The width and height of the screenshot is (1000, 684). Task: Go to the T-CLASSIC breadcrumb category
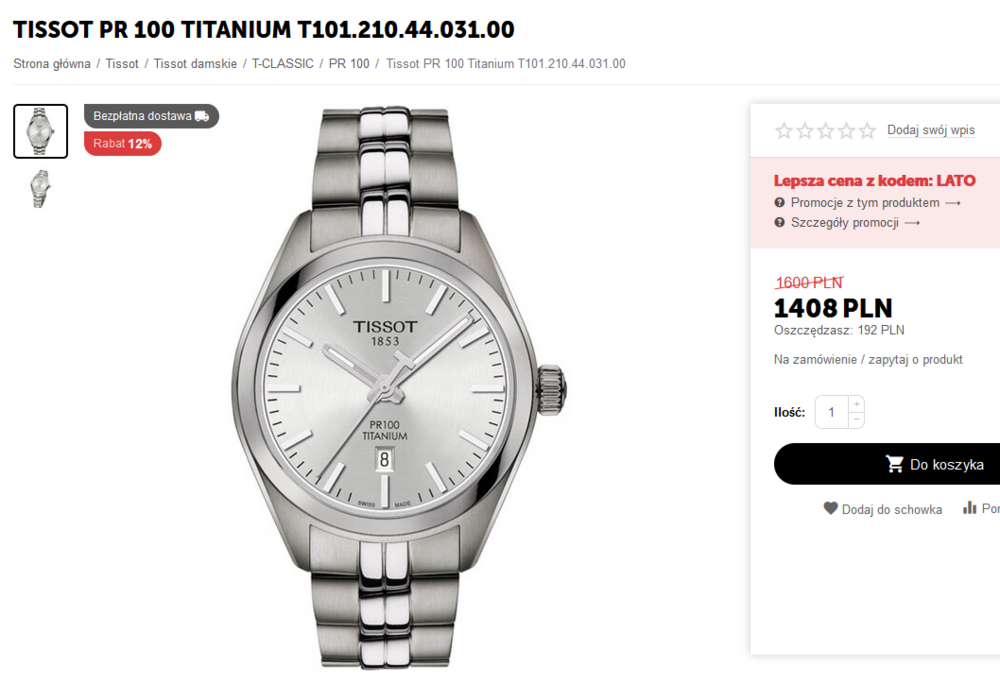click(282, 64)
